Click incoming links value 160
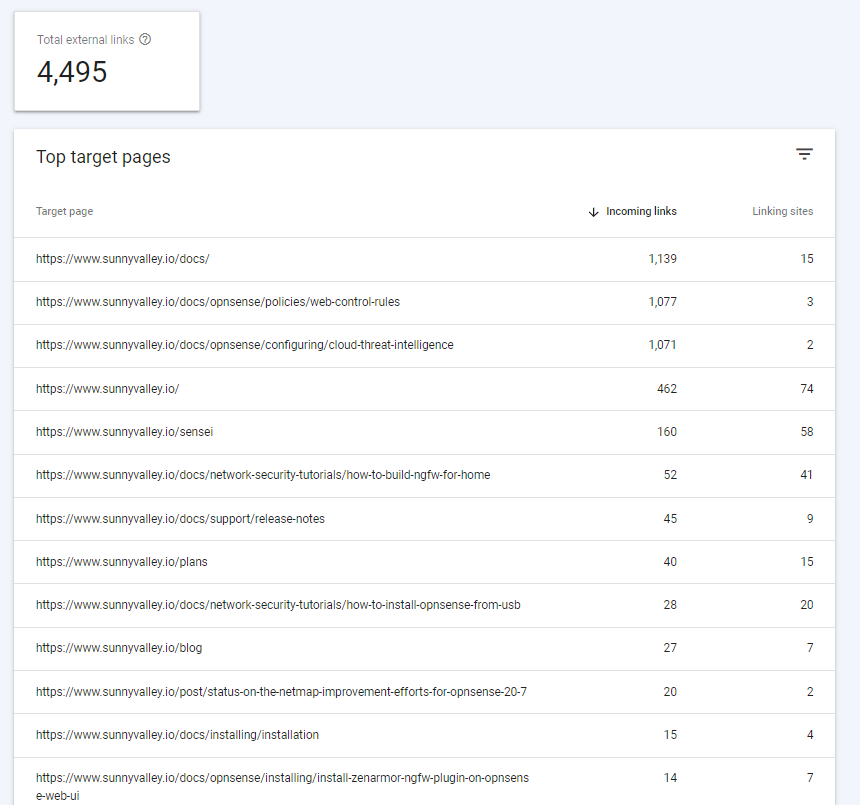Image resolution: width=860 pixels, height=805 pixels. [x=667, y=432]
